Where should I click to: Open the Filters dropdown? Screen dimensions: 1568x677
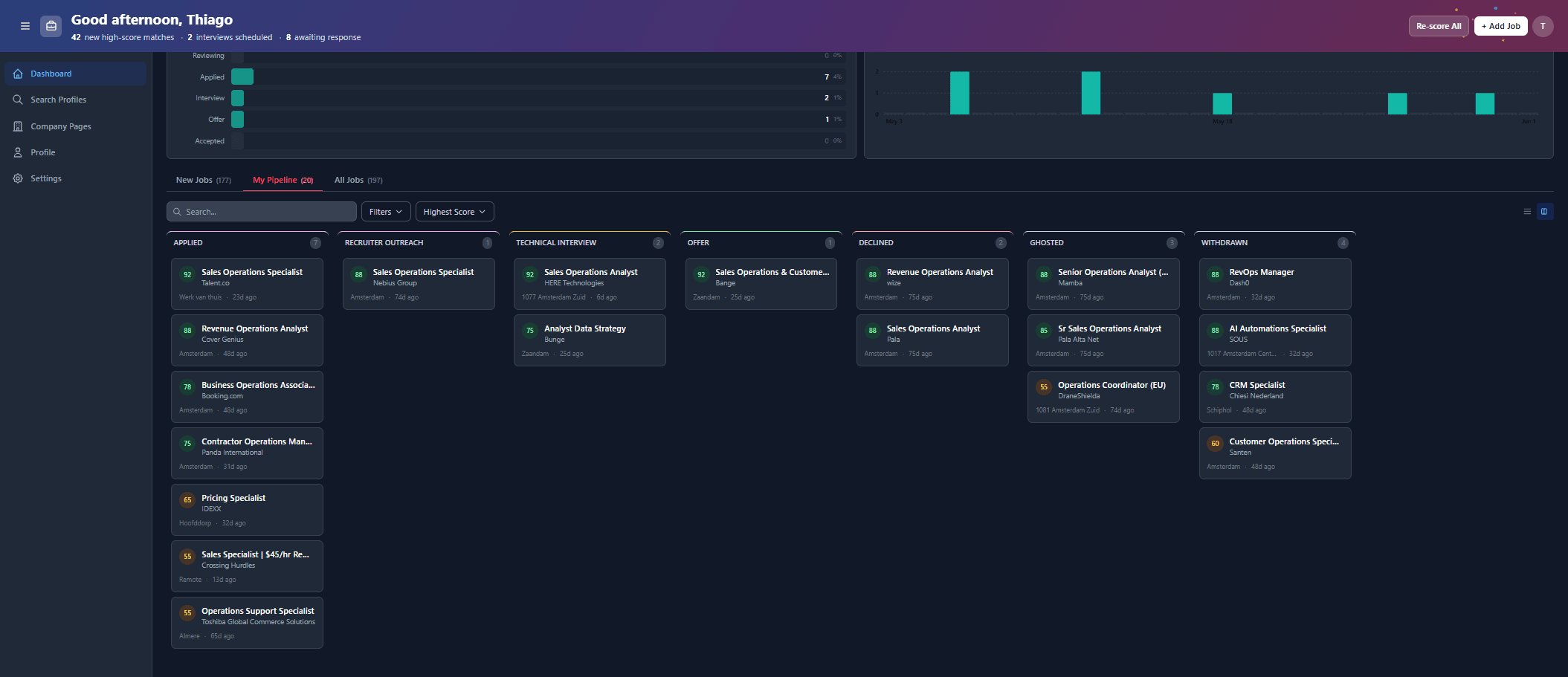coord(386,212)
